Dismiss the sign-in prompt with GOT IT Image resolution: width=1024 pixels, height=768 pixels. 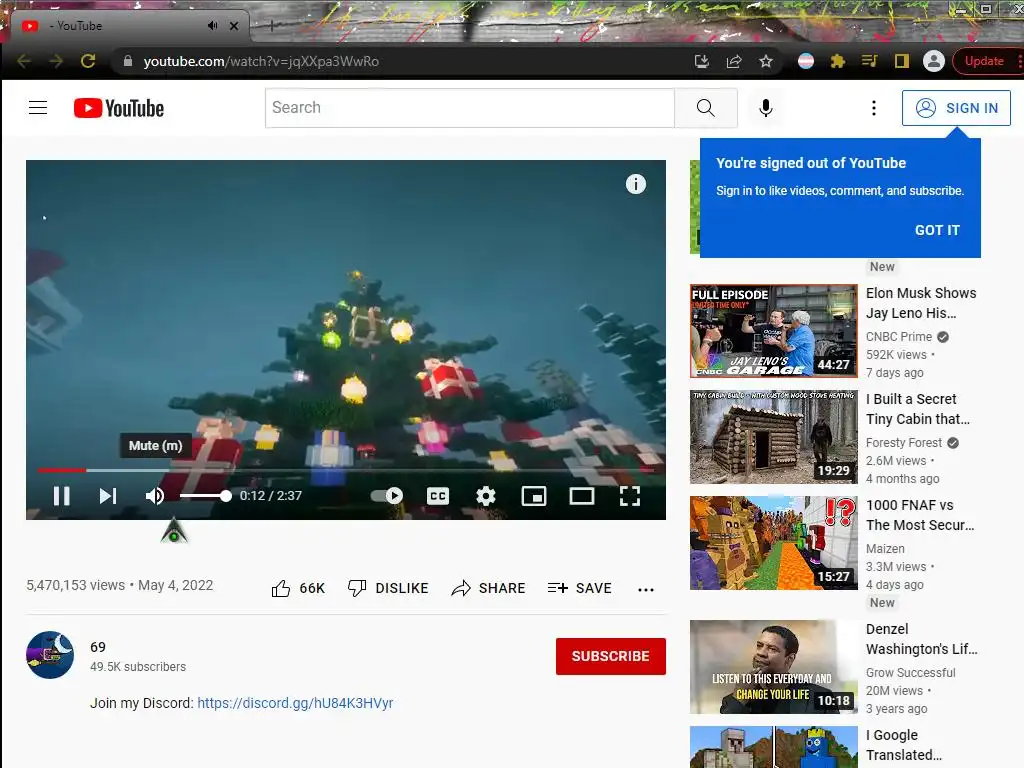pos(936,230)
